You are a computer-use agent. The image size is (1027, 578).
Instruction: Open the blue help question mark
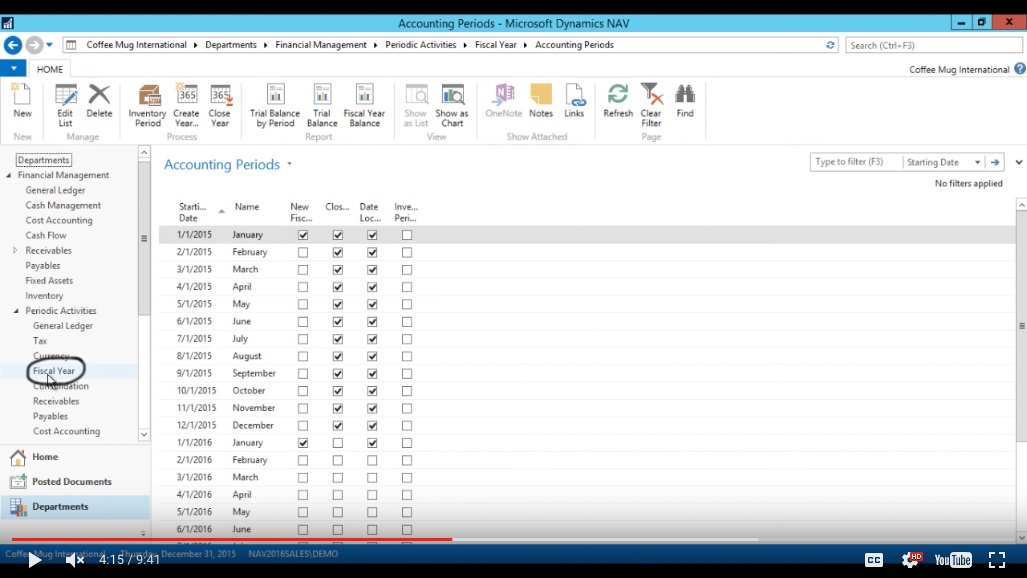(x=1020, y=69)
